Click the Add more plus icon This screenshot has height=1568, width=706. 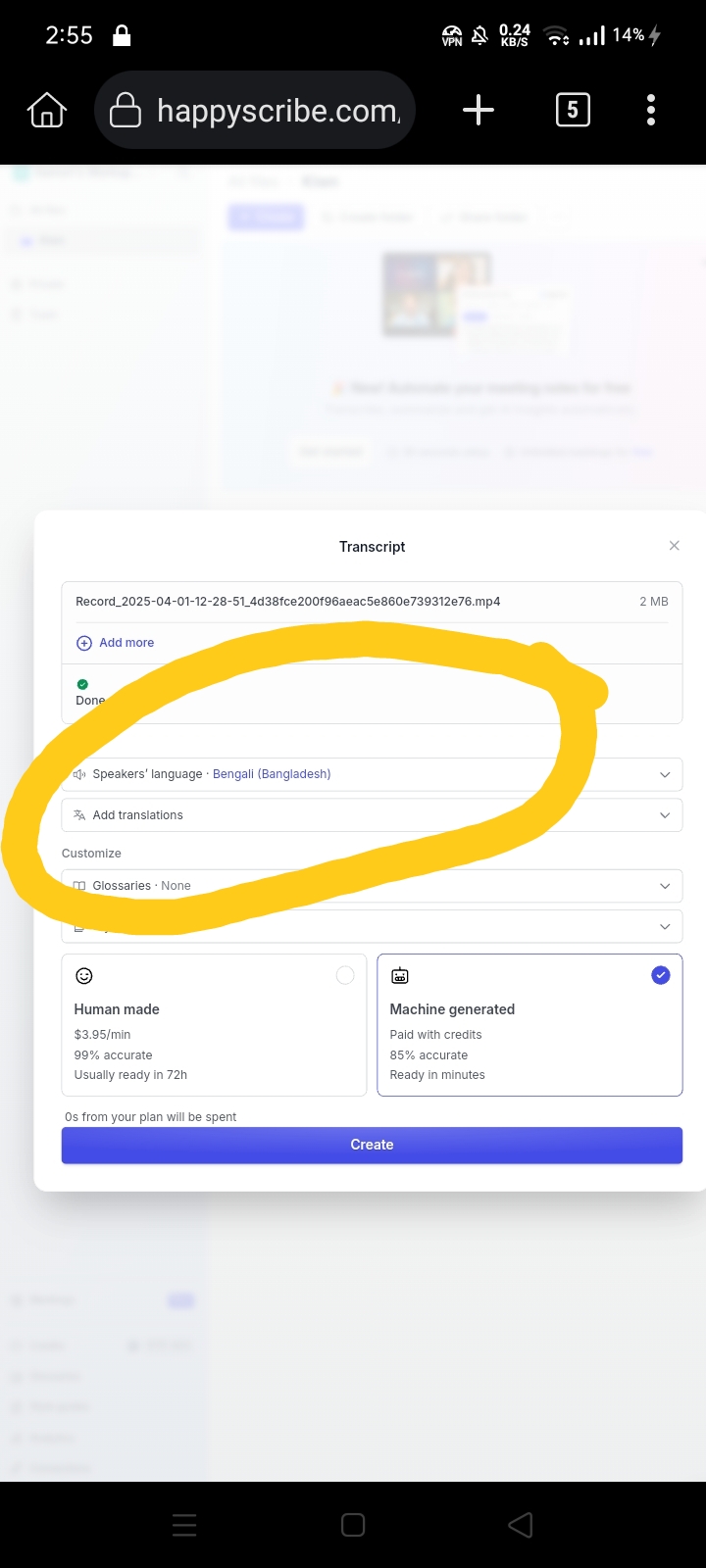(x=84, y=643)
